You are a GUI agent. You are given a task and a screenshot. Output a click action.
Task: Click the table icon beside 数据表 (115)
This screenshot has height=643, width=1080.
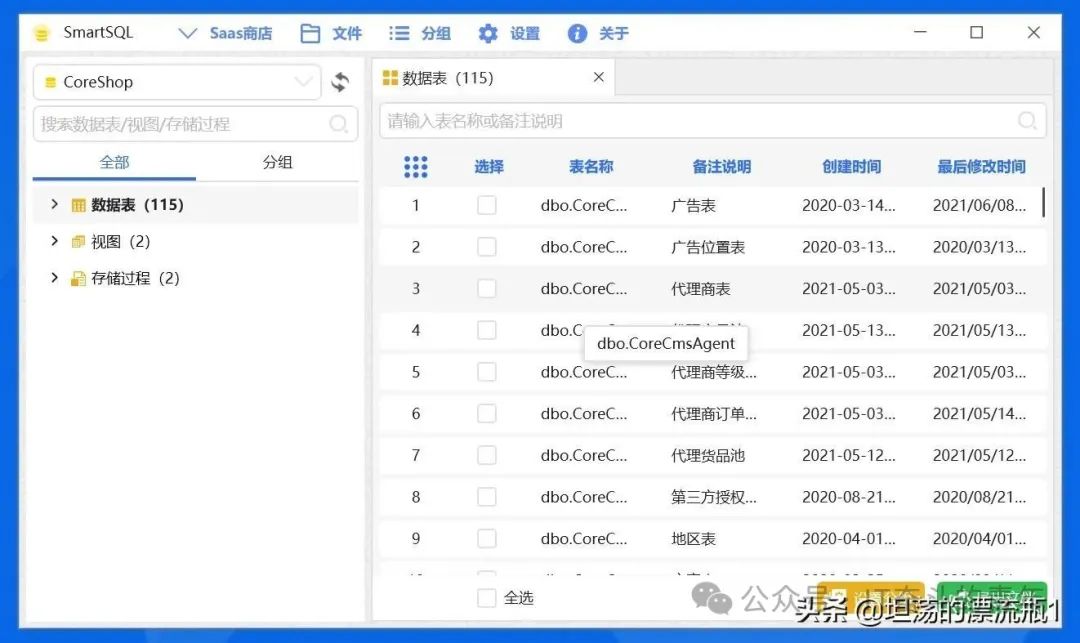pos(79,205)
